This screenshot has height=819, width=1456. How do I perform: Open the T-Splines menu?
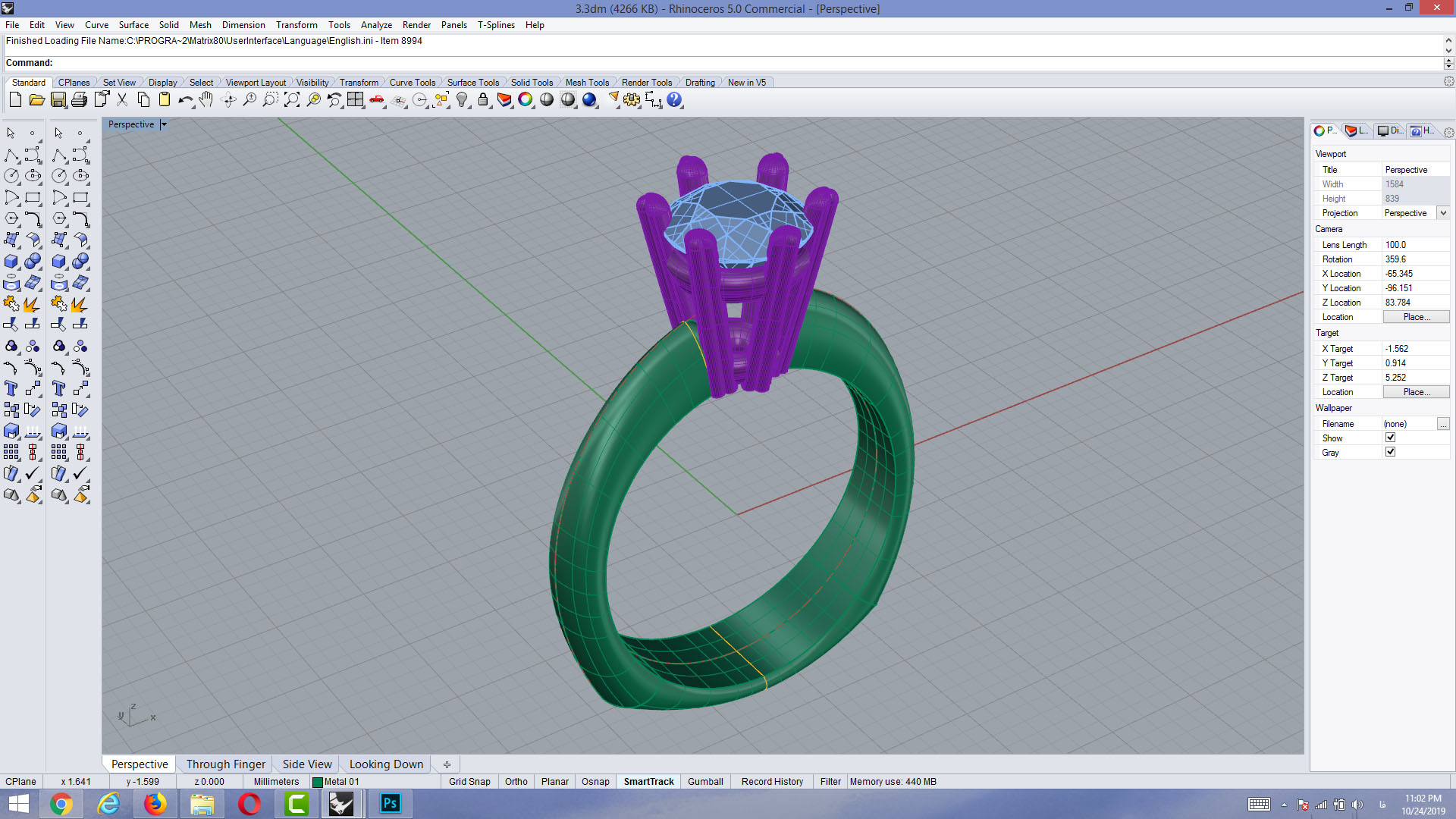[496, 25]
